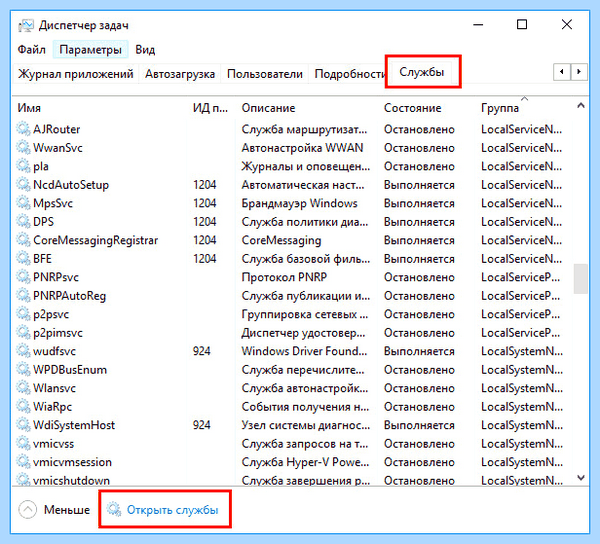Switch to the Автозагрузка tab

click(180, 74)
